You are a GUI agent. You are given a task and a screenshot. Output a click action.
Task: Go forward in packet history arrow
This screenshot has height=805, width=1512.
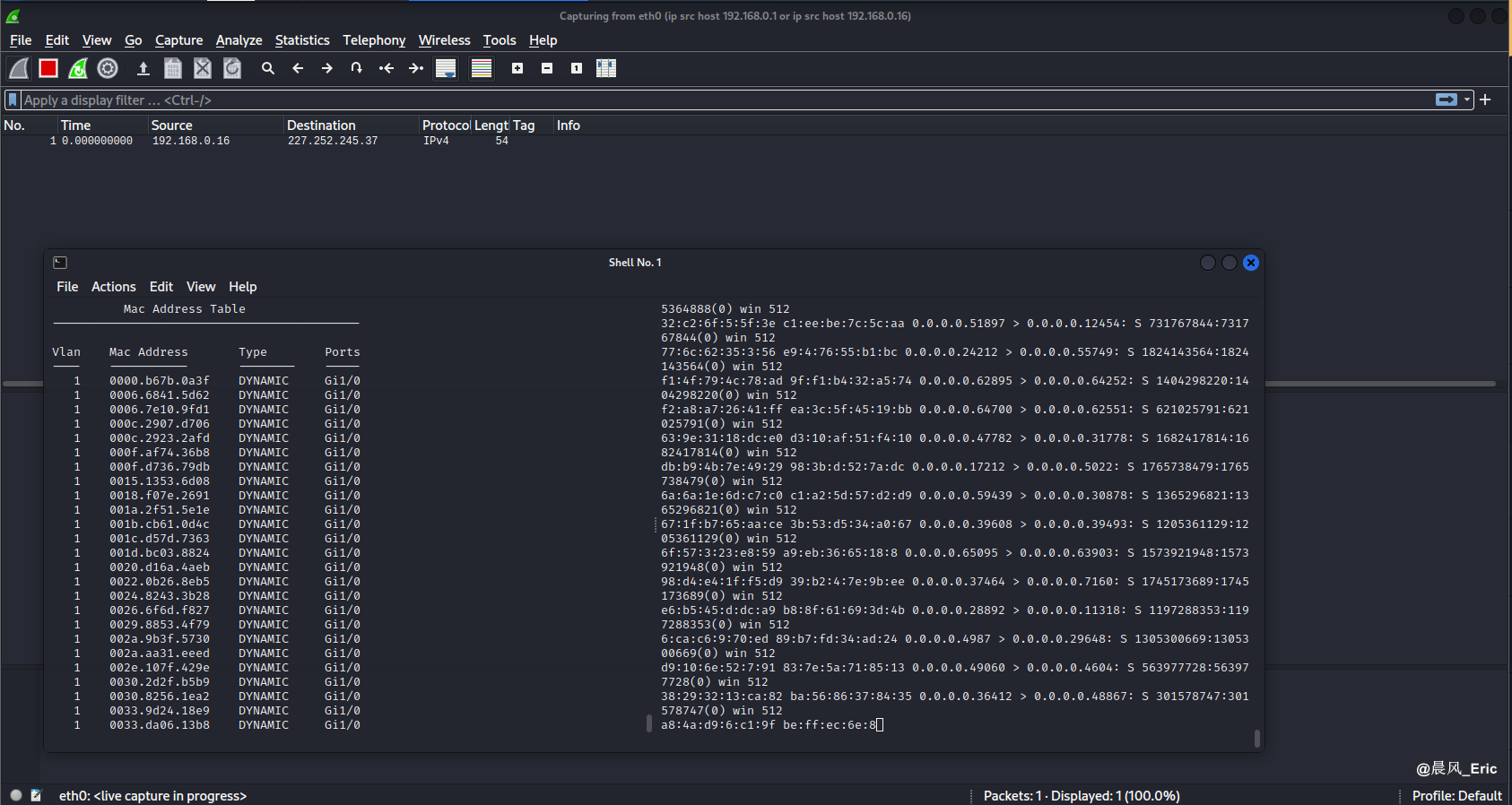tap(327, 68)
